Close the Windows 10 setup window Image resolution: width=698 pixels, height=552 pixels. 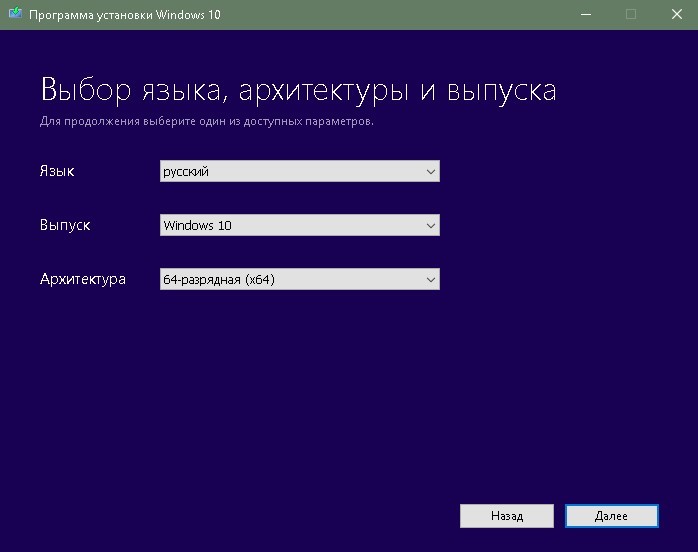point(677,15)
